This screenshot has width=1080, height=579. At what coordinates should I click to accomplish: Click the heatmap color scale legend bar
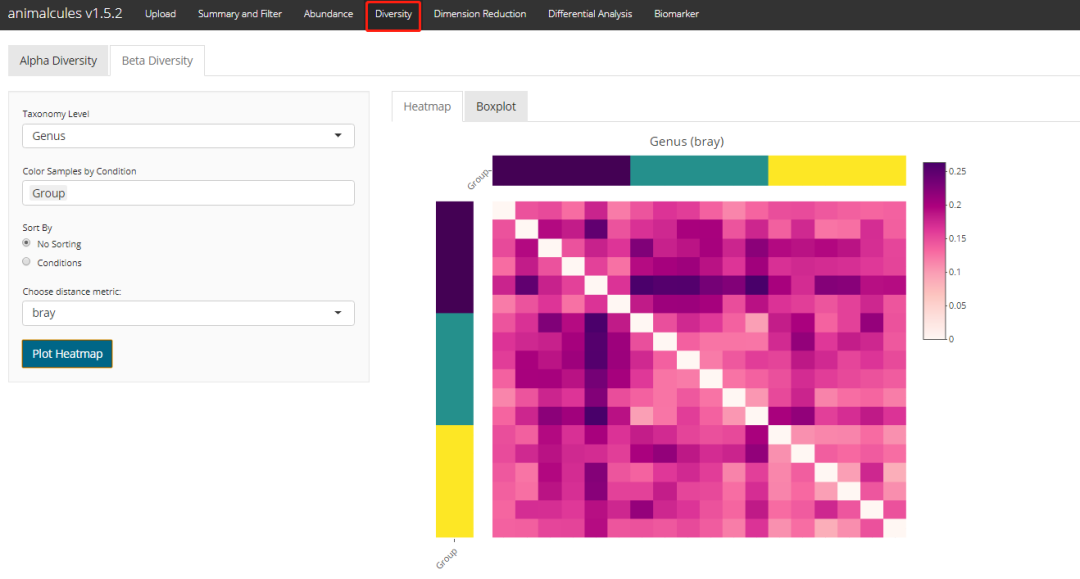[934, 251]
